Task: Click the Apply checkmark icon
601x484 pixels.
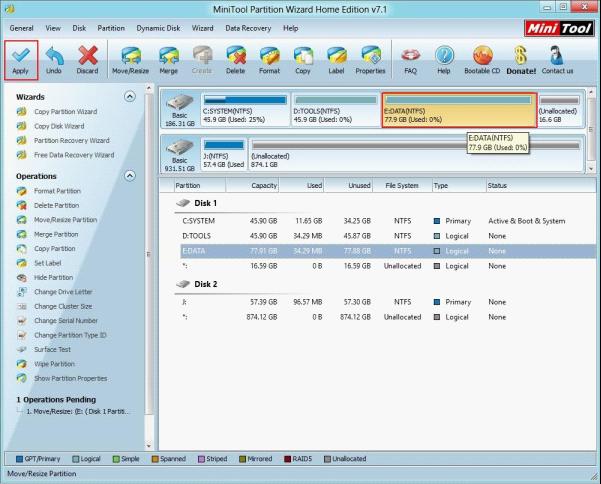Action: [x=21, y=56]
